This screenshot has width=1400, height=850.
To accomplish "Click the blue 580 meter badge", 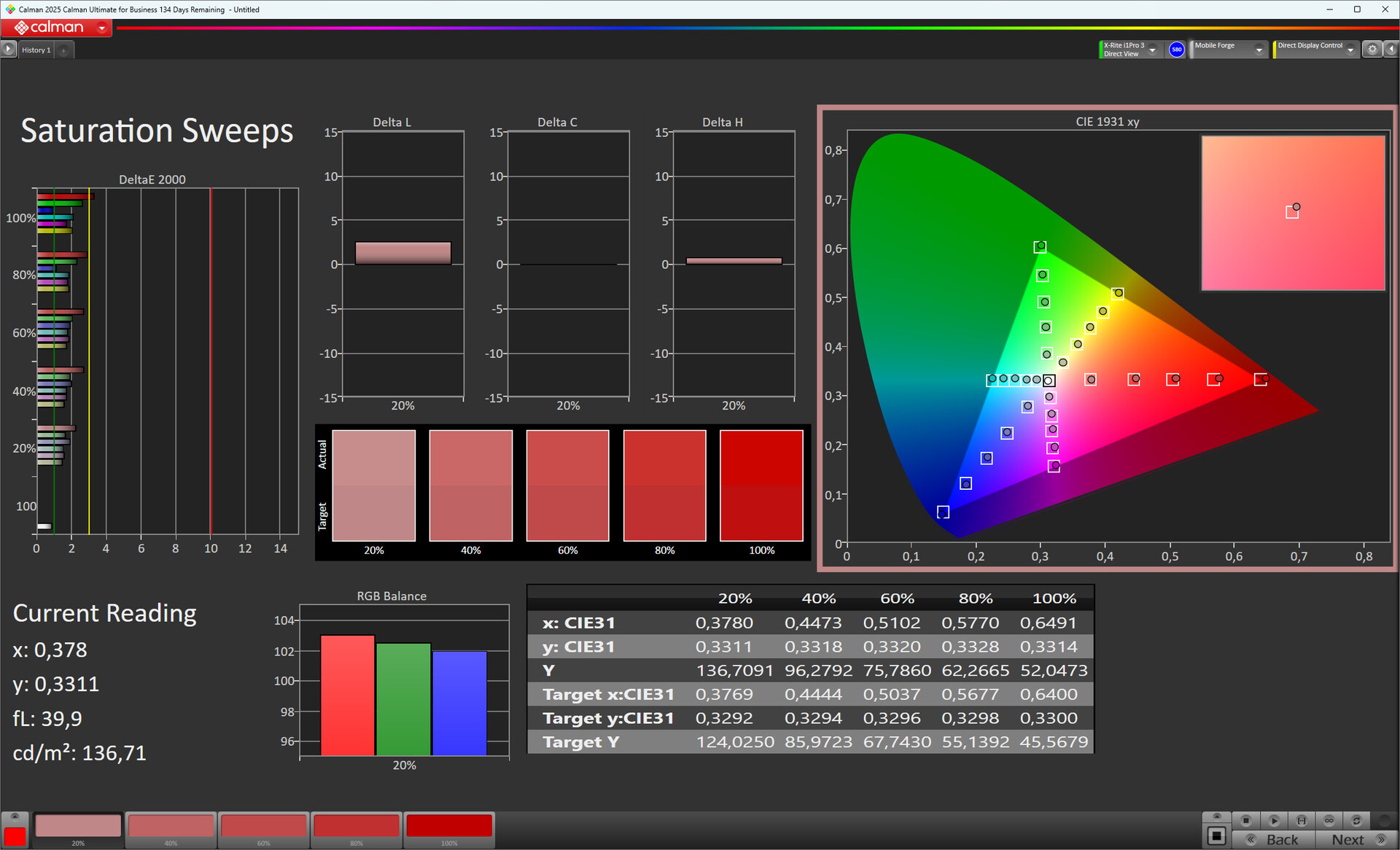I will coord(1176,50).
